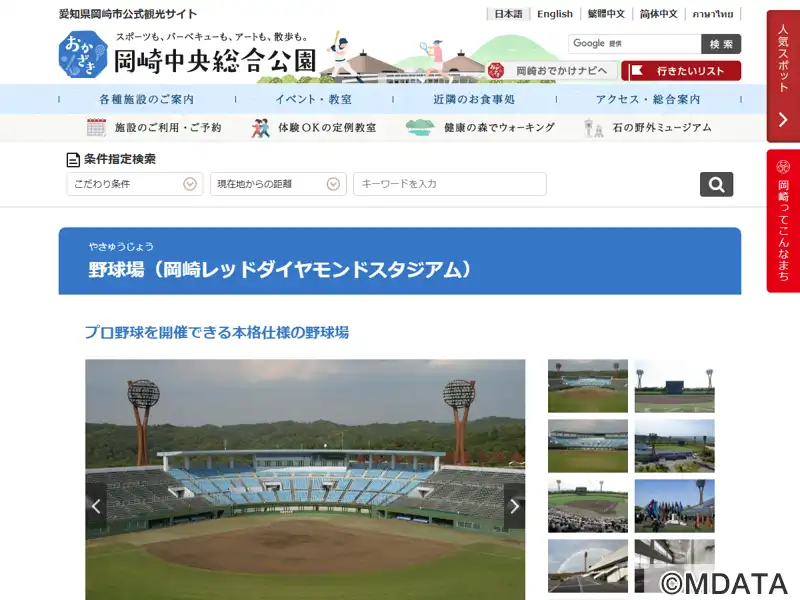Show the previous stadium photo with left arrow
The height and width of the screenshot is (600, 800).
96,506
